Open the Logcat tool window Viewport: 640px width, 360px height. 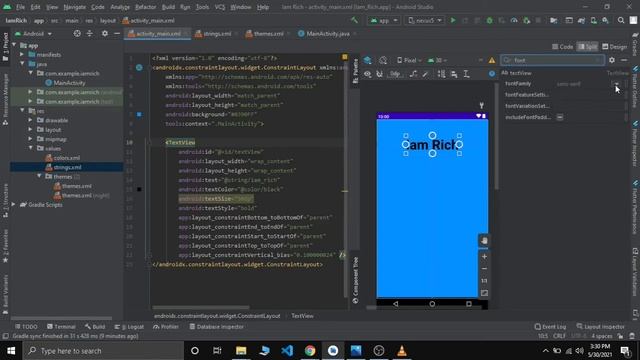coord(129,327)
